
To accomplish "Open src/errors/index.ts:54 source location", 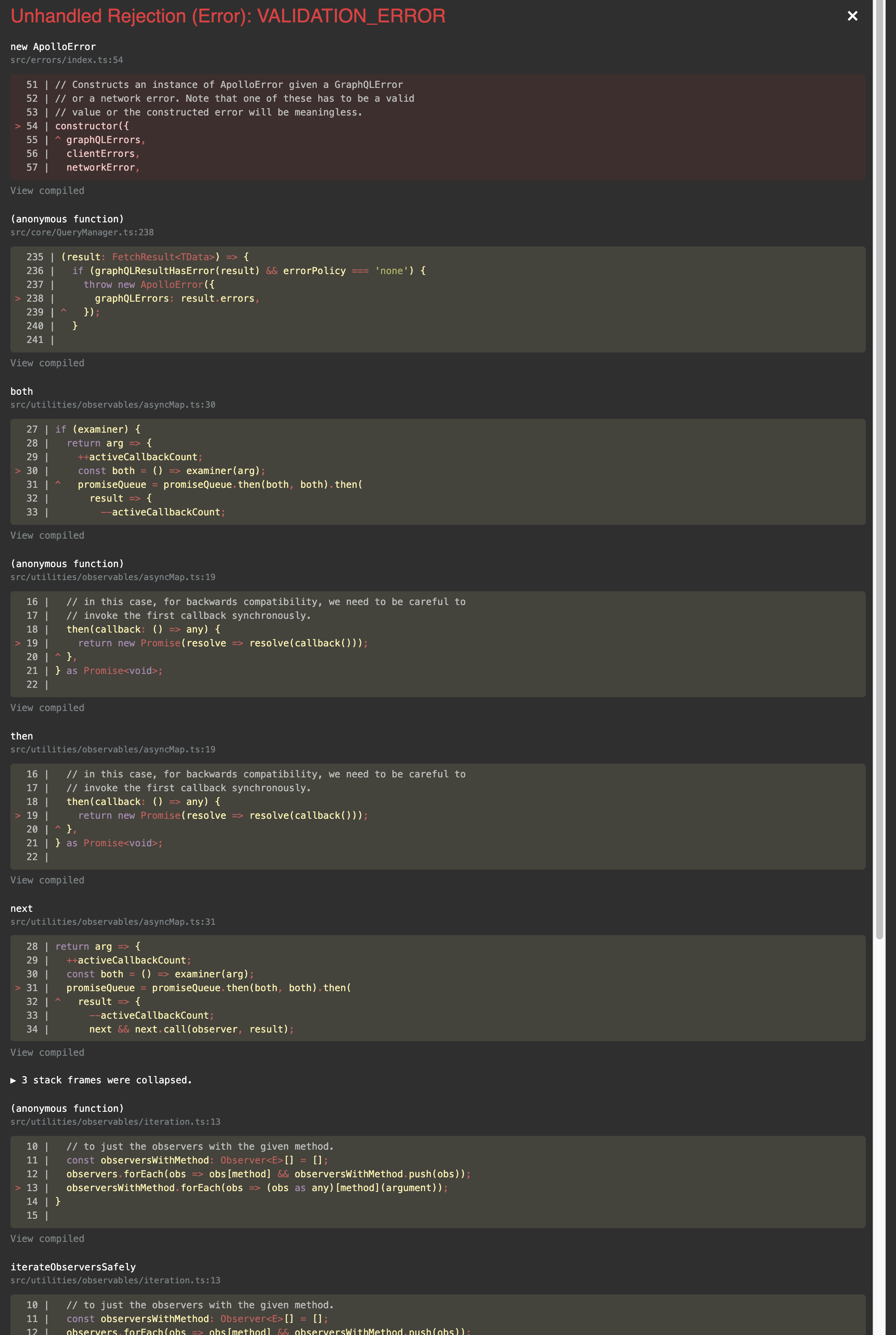I will (x=66, y=59).
